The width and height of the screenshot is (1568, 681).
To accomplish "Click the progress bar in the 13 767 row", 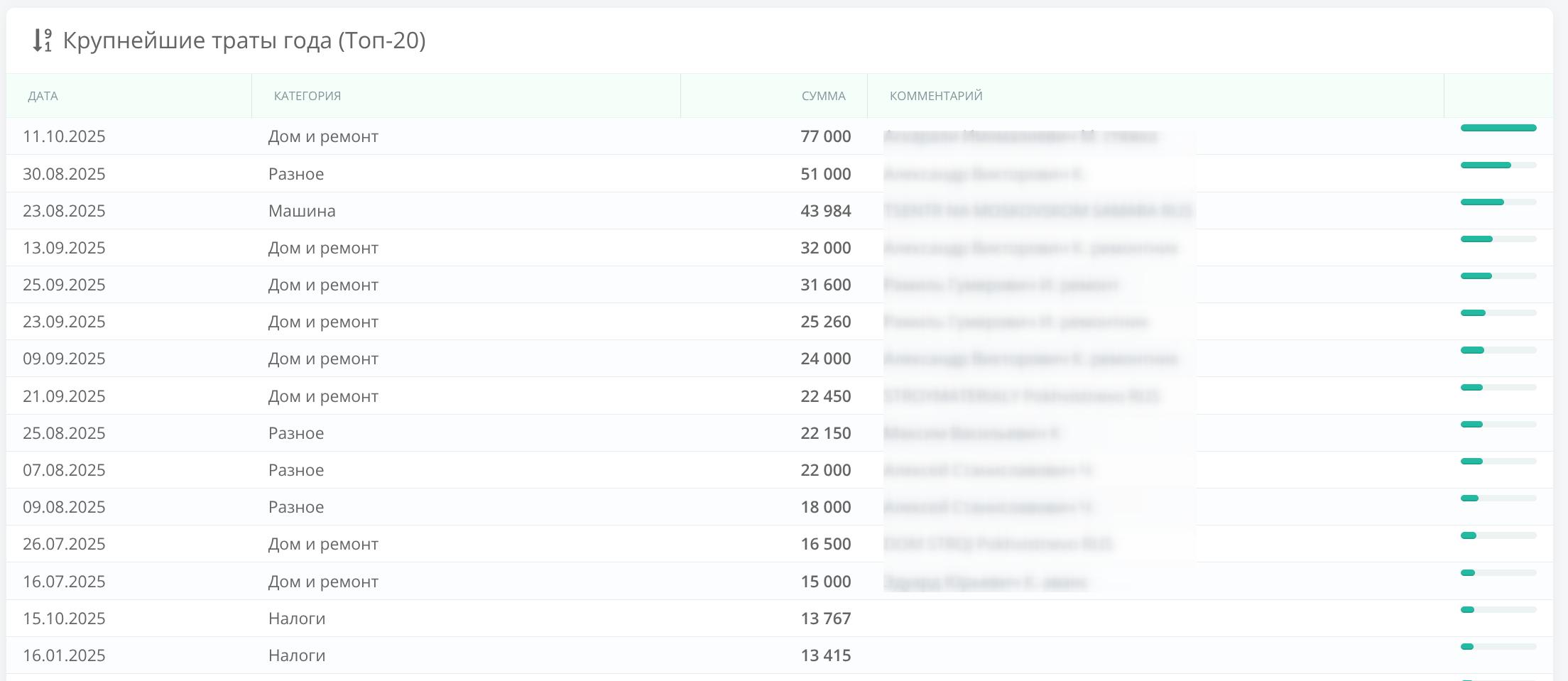I will pos(1498,610).
